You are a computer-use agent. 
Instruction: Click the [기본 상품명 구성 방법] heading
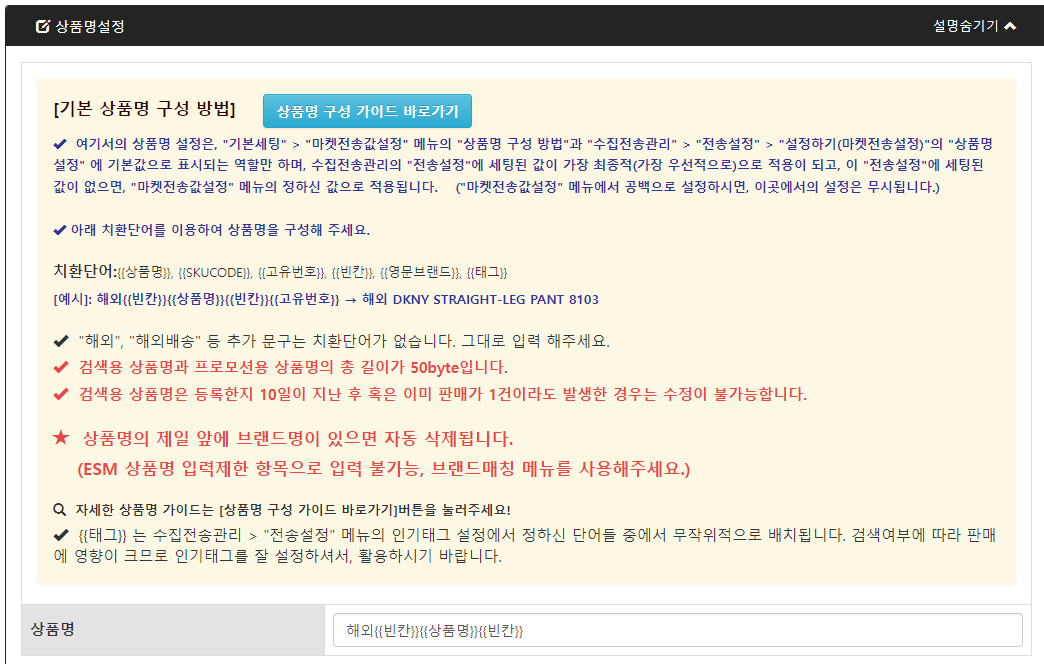coord(144,108)
